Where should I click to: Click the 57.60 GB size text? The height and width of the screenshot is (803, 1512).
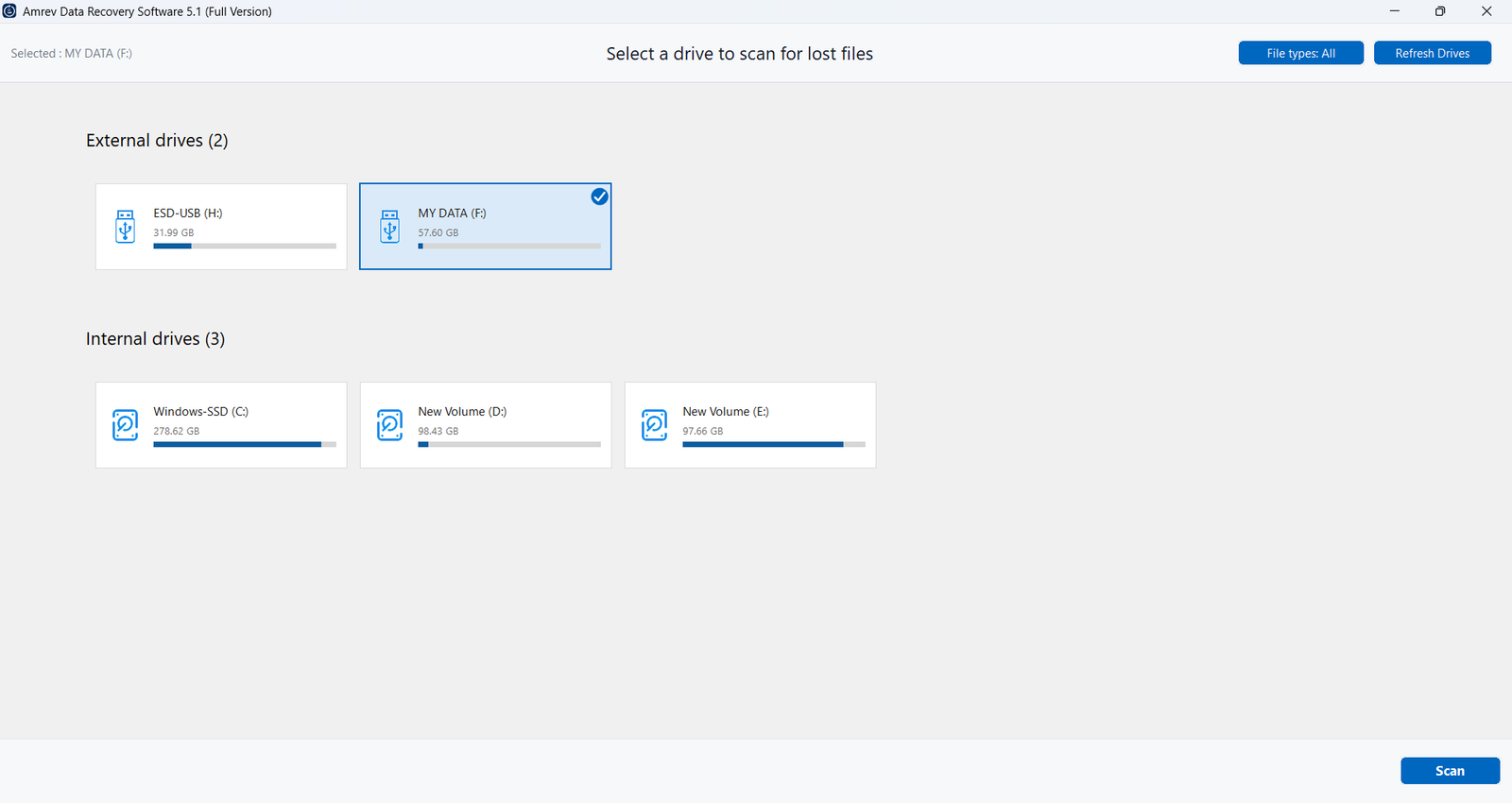[438, 232]
